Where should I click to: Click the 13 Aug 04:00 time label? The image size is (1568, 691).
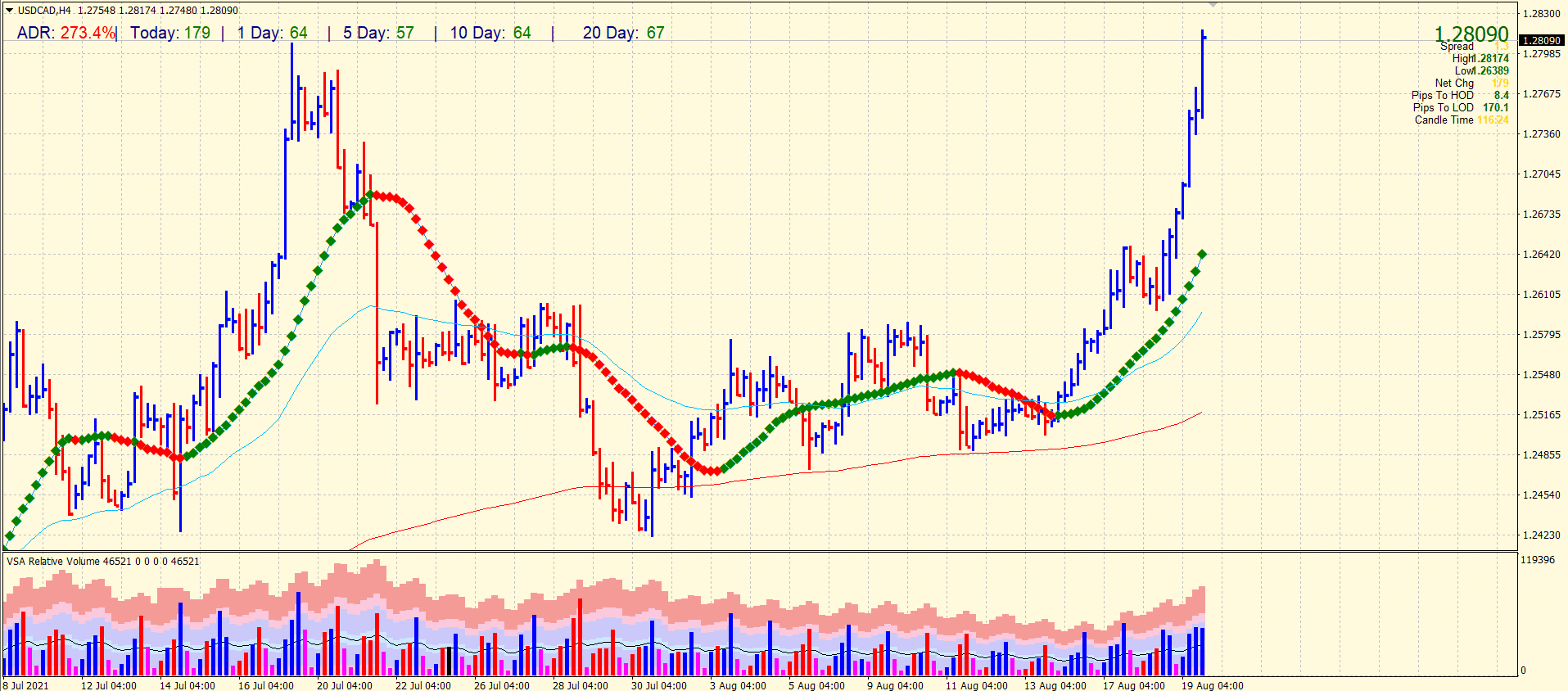click(x=1055, y=685)
